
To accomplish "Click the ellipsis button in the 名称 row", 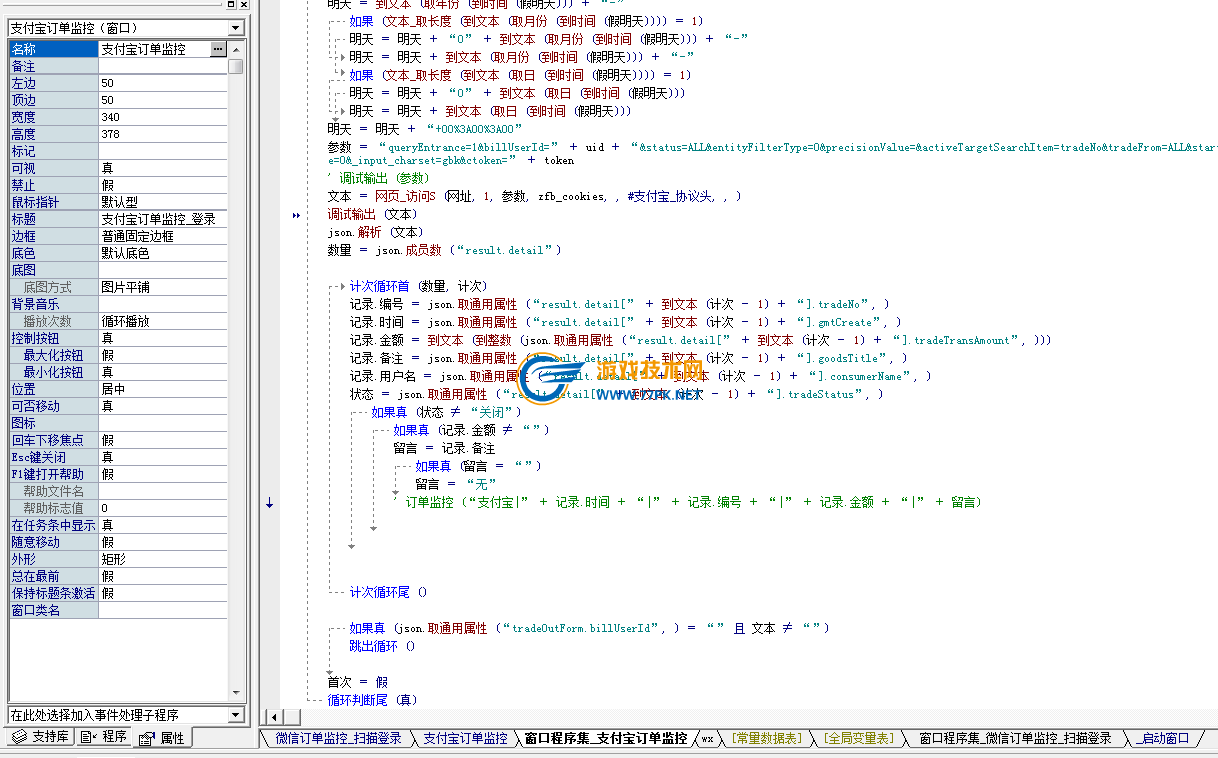I will [218, 49].
